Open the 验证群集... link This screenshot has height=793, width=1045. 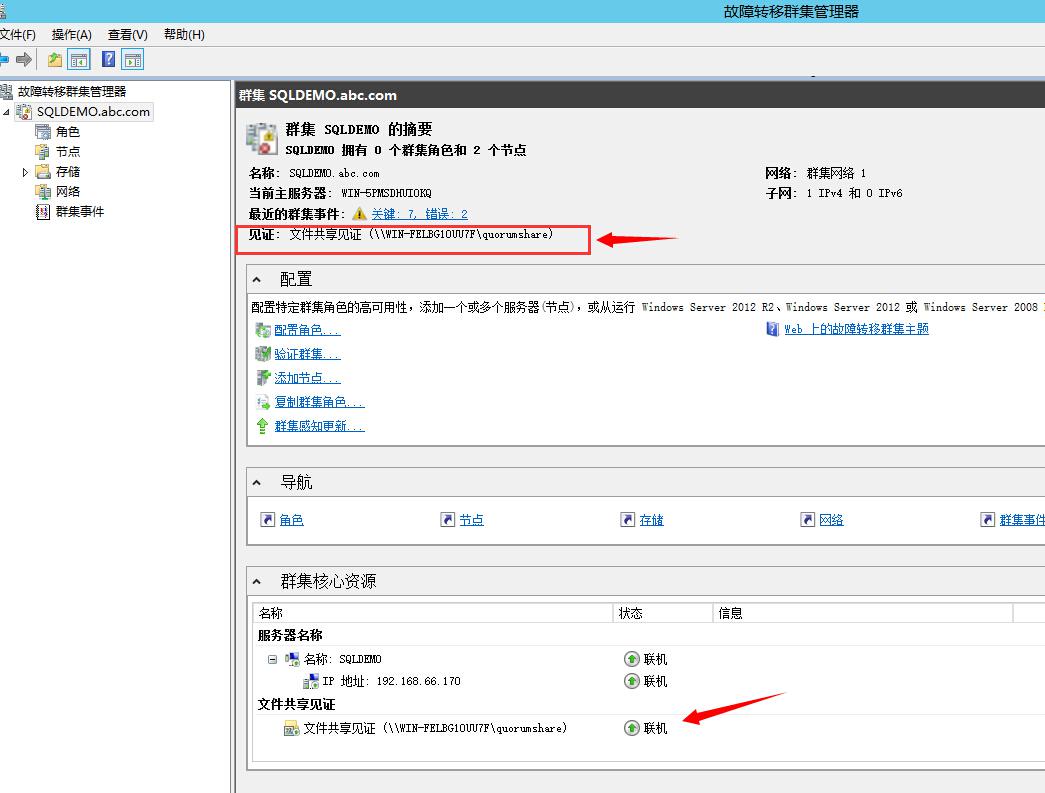[307, 354]
